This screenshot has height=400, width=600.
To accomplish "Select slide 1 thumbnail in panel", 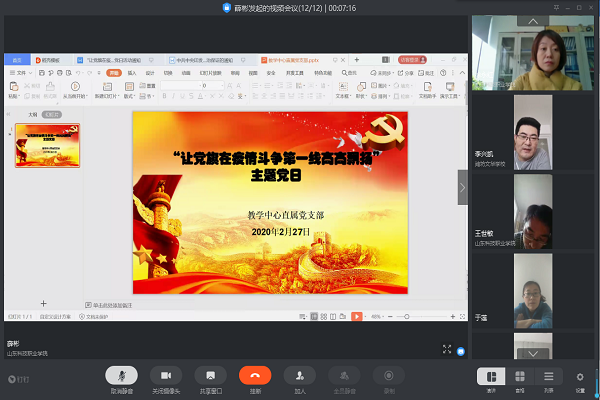I will pyautogui.click(x=47, y=145).
